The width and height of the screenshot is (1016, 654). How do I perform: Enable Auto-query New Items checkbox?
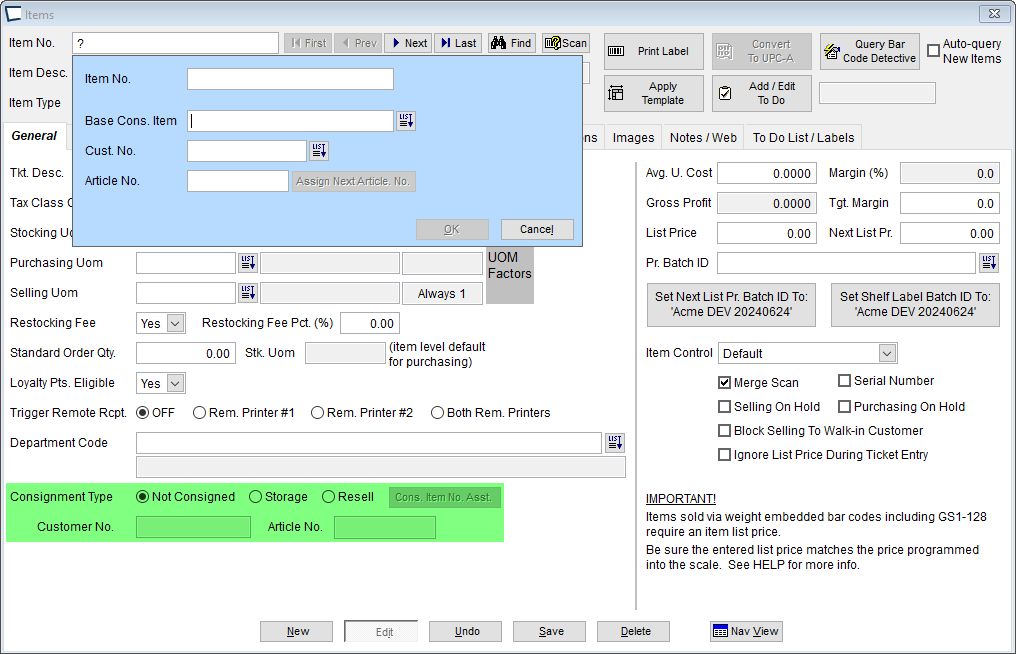[x=933, y=51]
